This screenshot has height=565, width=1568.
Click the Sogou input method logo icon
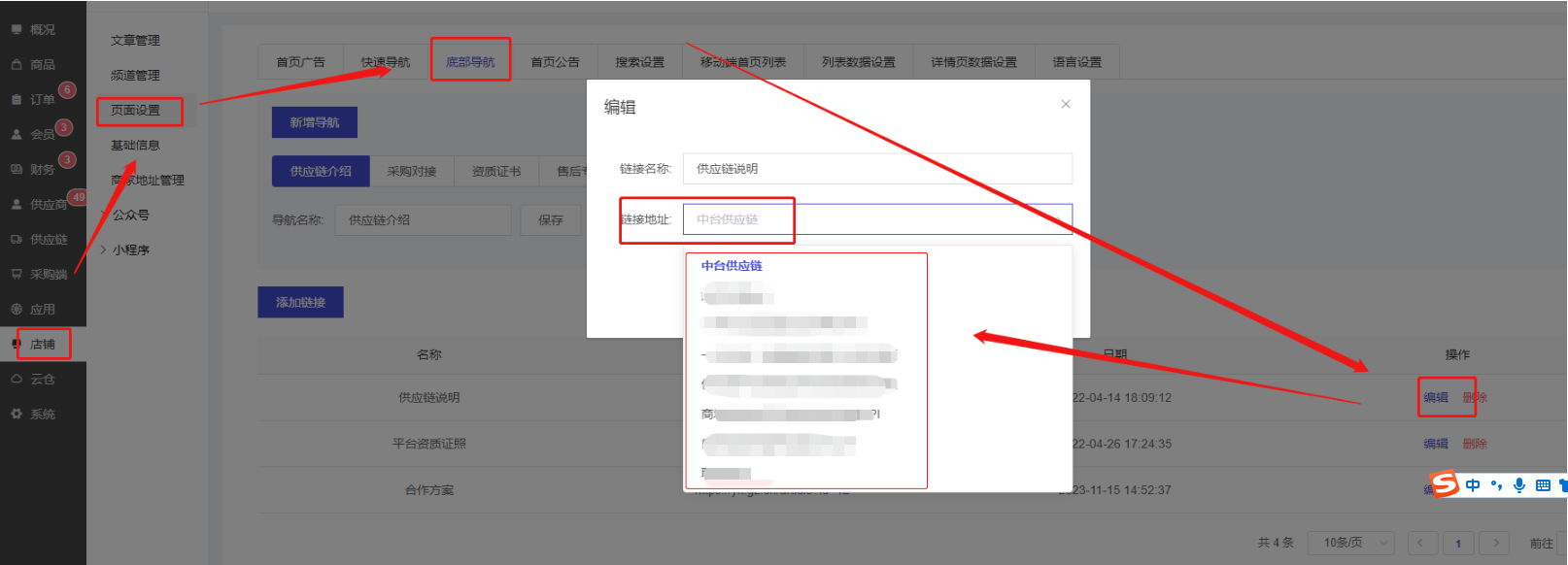(x=1445, y=483)
